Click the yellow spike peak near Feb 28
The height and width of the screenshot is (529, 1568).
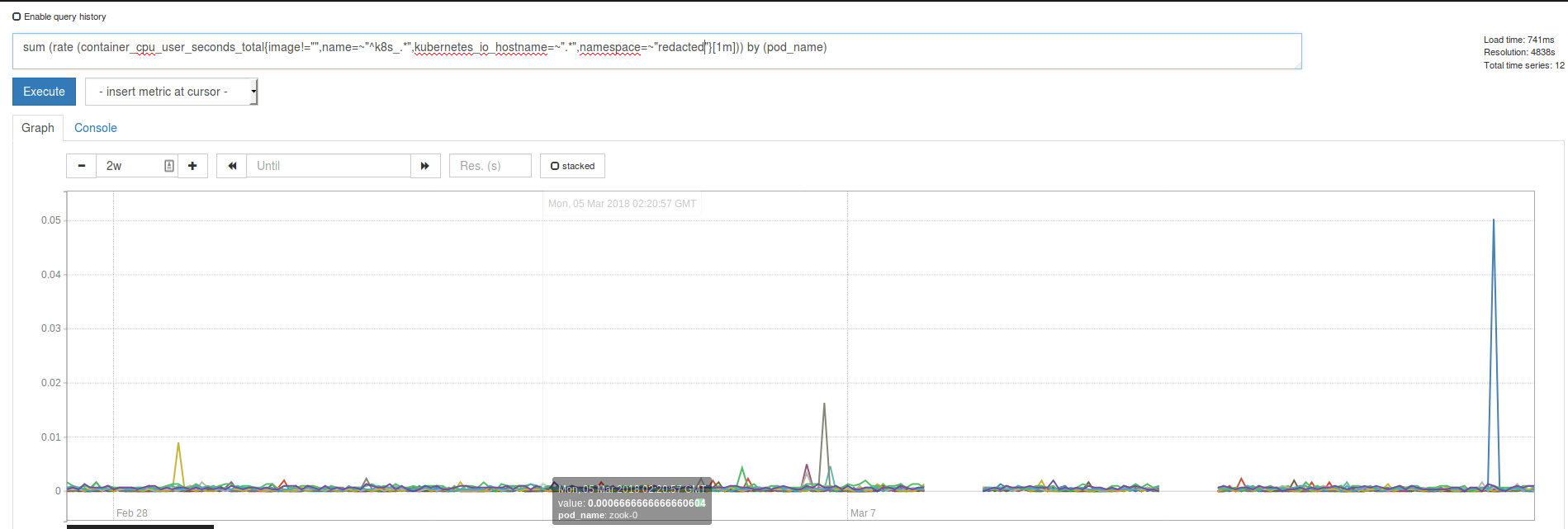(178, 444)
